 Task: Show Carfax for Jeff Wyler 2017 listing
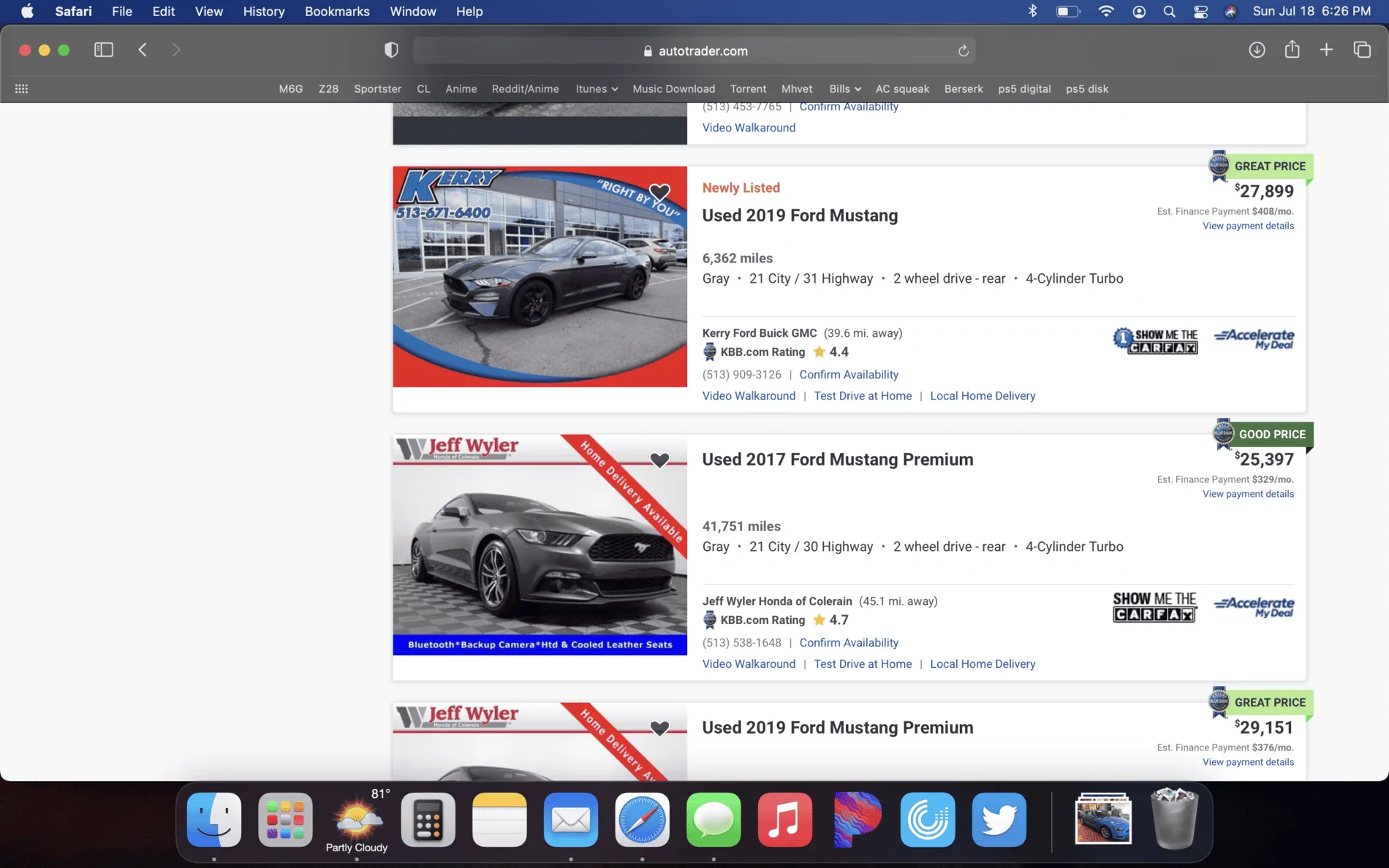[x=1155, y=606]
